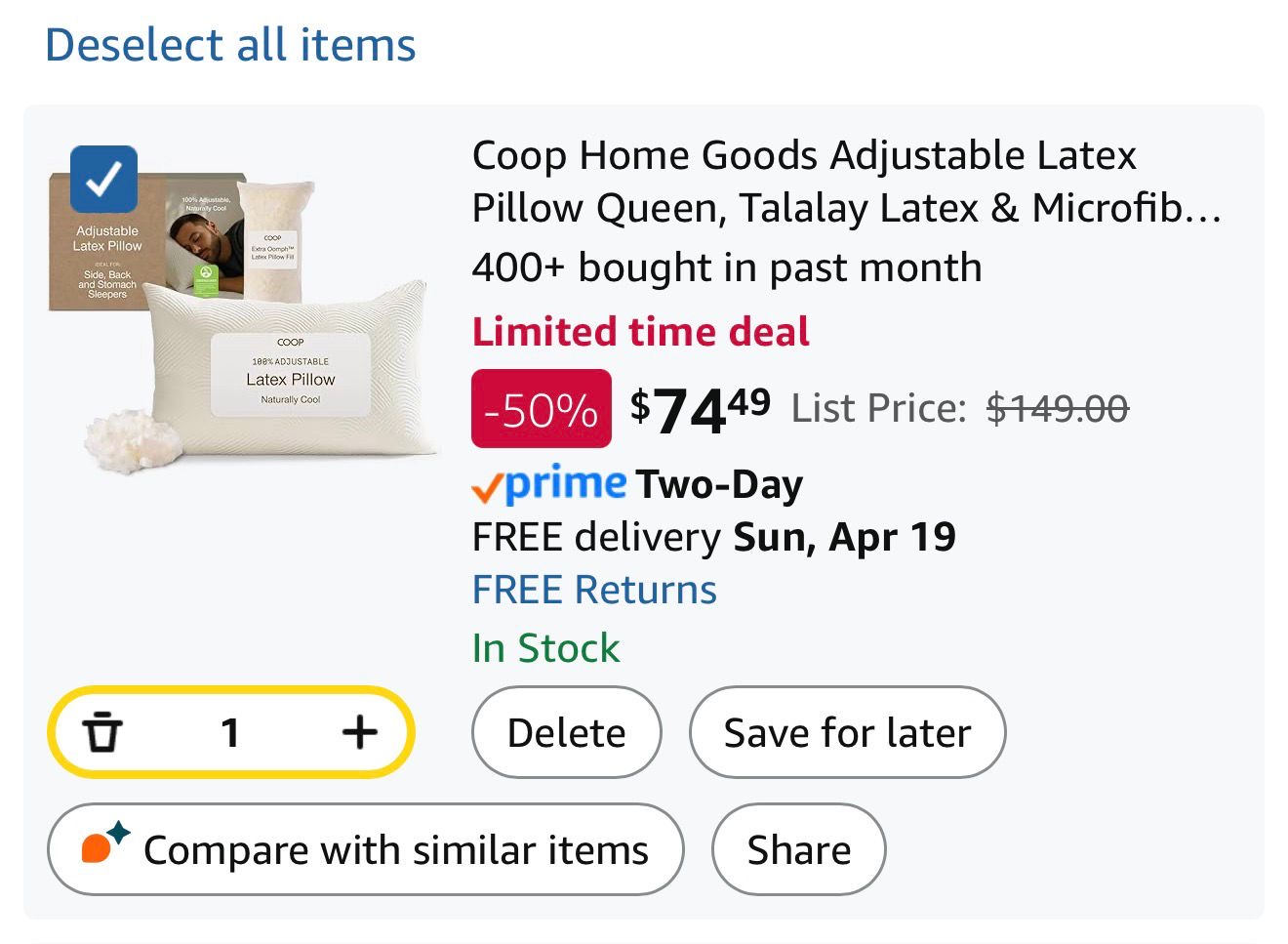The height and width of the screenshot is (944, 1288).
Task: Click the Save for later button
Action: pyautogui.click(x=847, y=732)
